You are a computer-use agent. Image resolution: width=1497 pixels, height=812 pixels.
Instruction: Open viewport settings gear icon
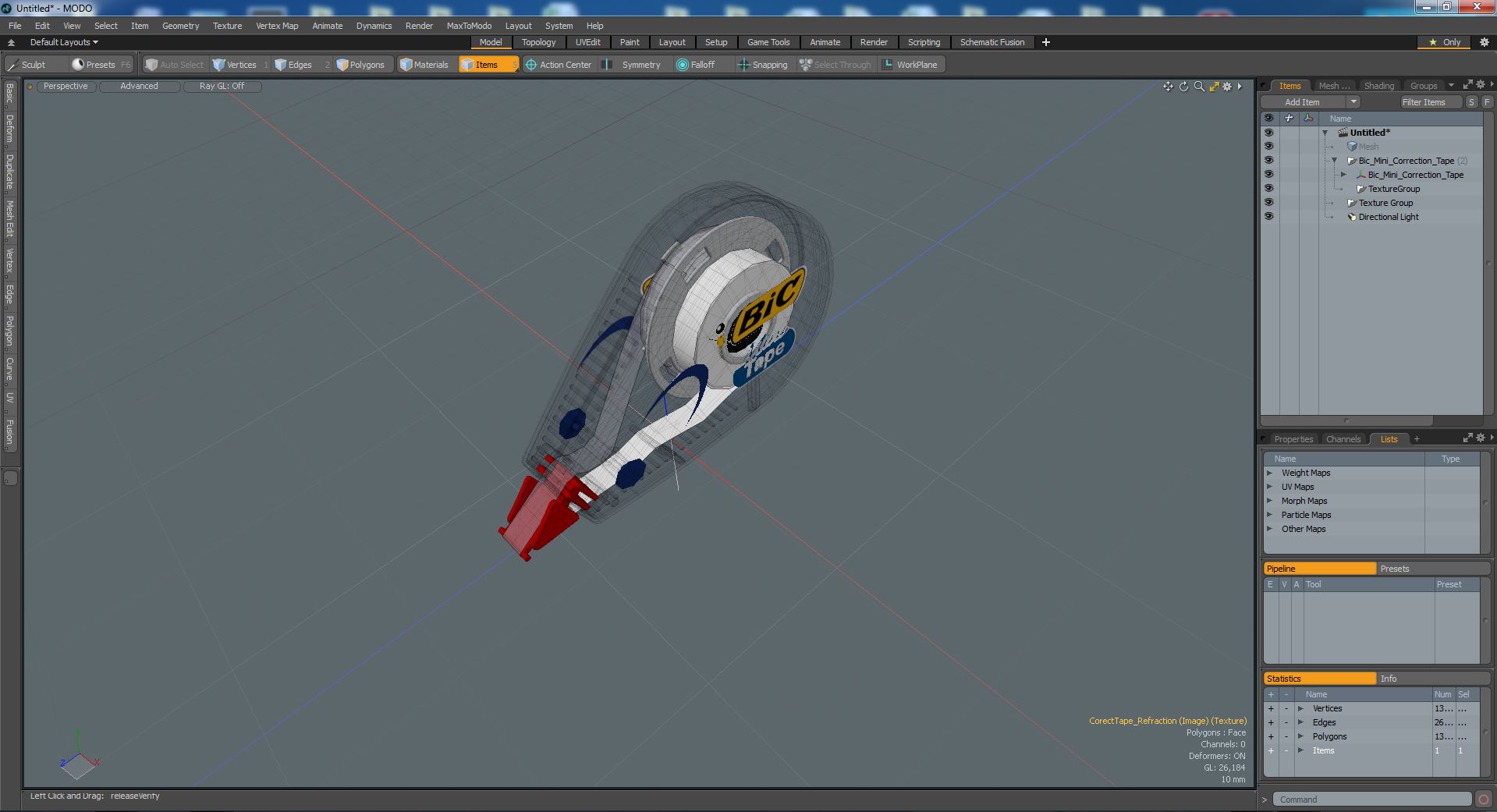(1227, 87)
